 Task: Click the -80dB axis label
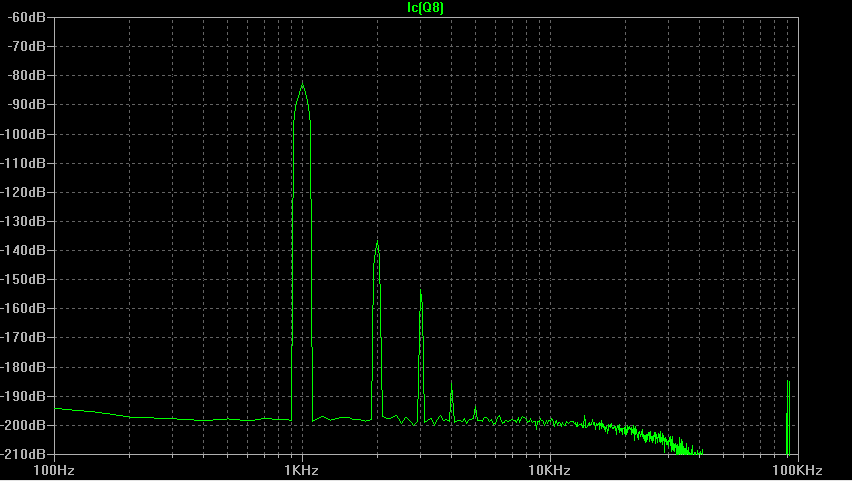(27, 75)
